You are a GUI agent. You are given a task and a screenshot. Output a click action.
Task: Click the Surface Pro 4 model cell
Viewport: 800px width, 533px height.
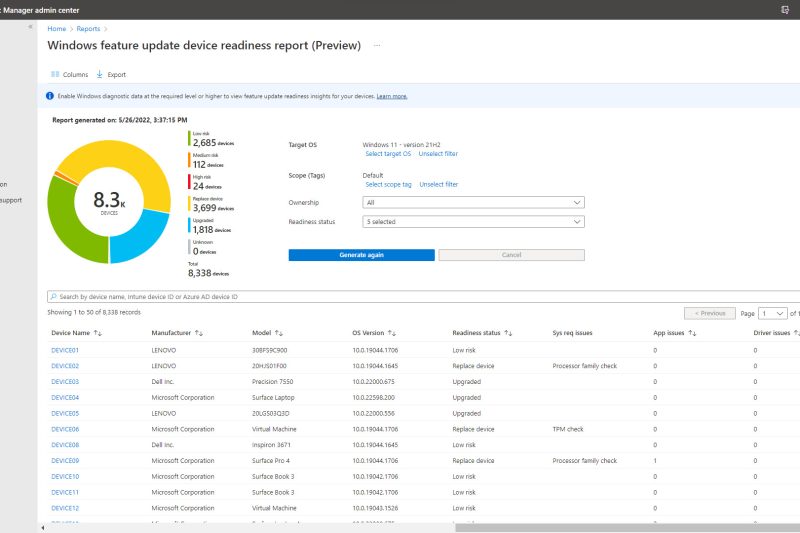coord(271,461)
